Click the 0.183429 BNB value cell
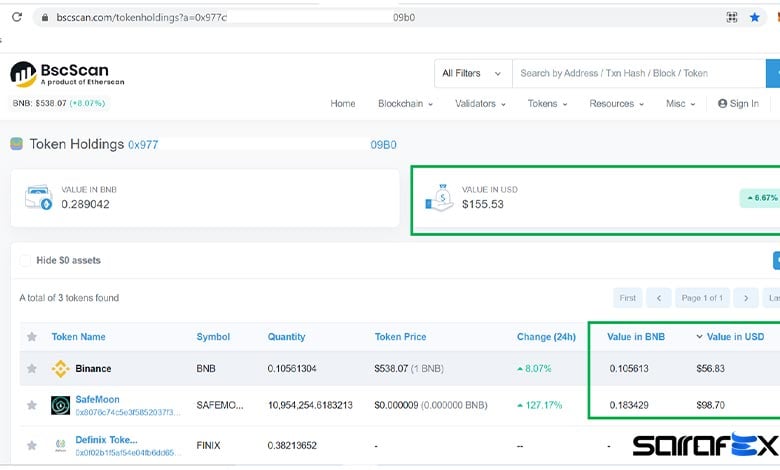The width and height of the screenshot is (780, 470). click(629, 405)
